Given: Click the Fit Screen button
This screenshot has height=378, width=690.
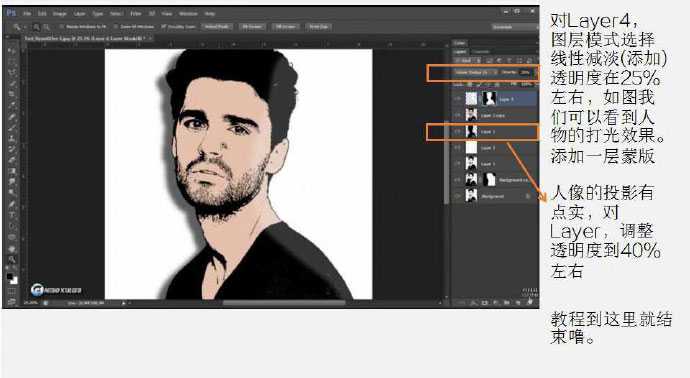Looking at the screenshot, I should click(252, 27).
